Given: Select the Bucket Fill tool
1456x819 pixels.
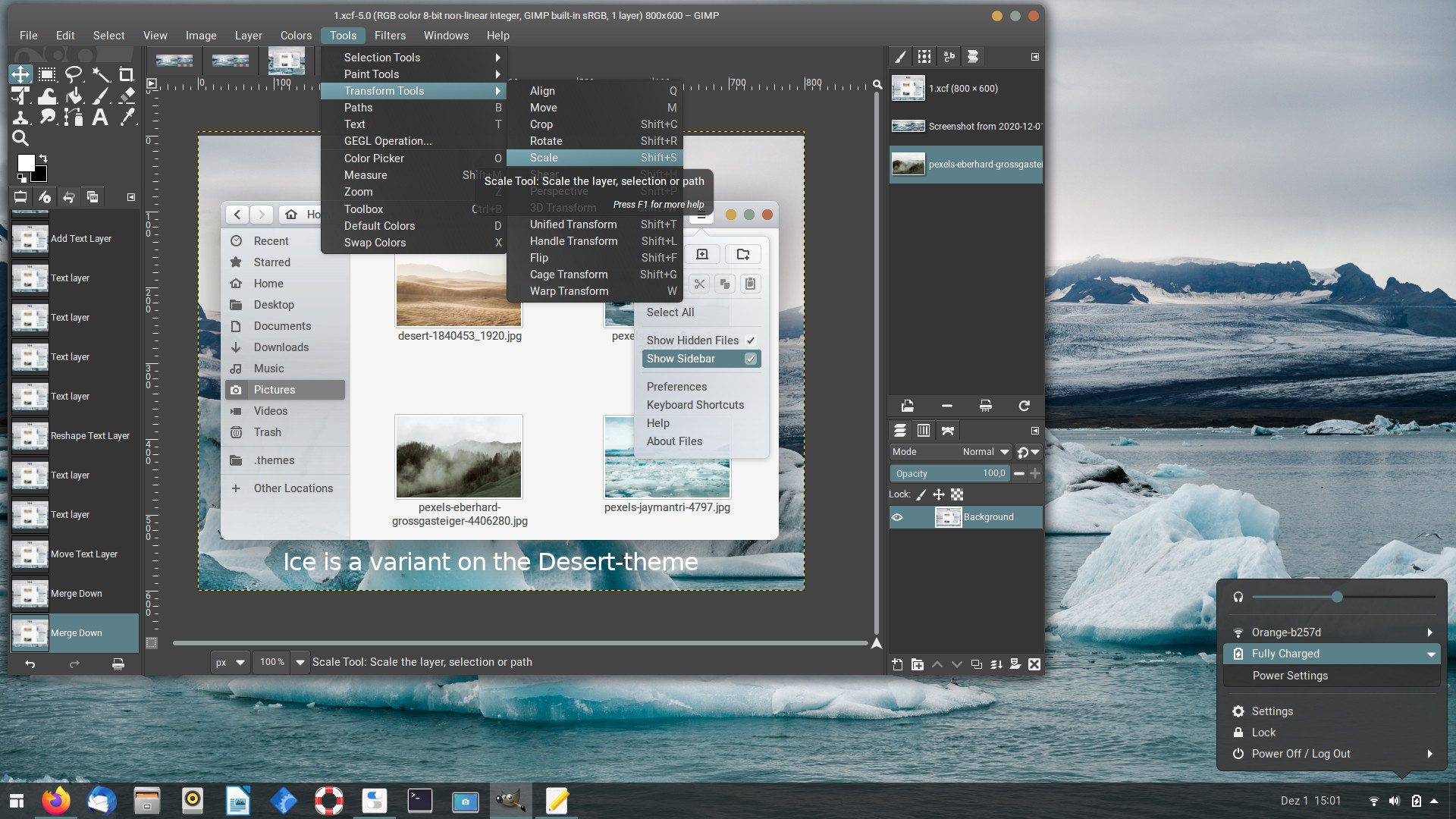Looking at the screenshot, I should [74, 96].
